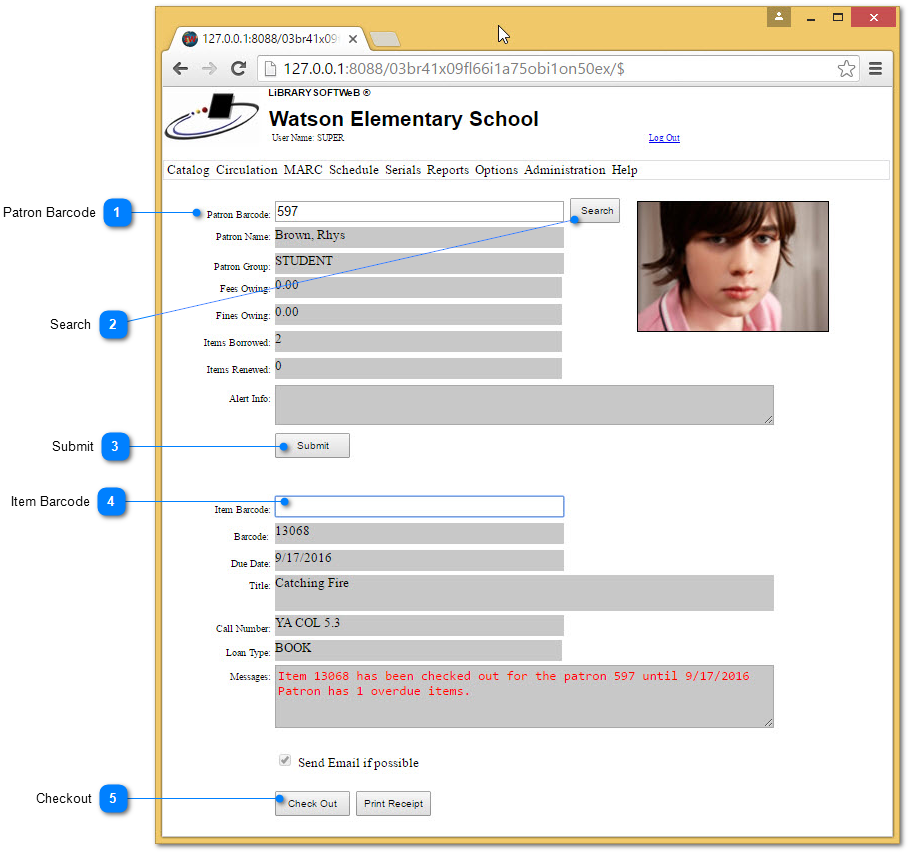Click the browser back arrow
The image size is (910, 854).
pyautogui.click(x=180, y=69)
